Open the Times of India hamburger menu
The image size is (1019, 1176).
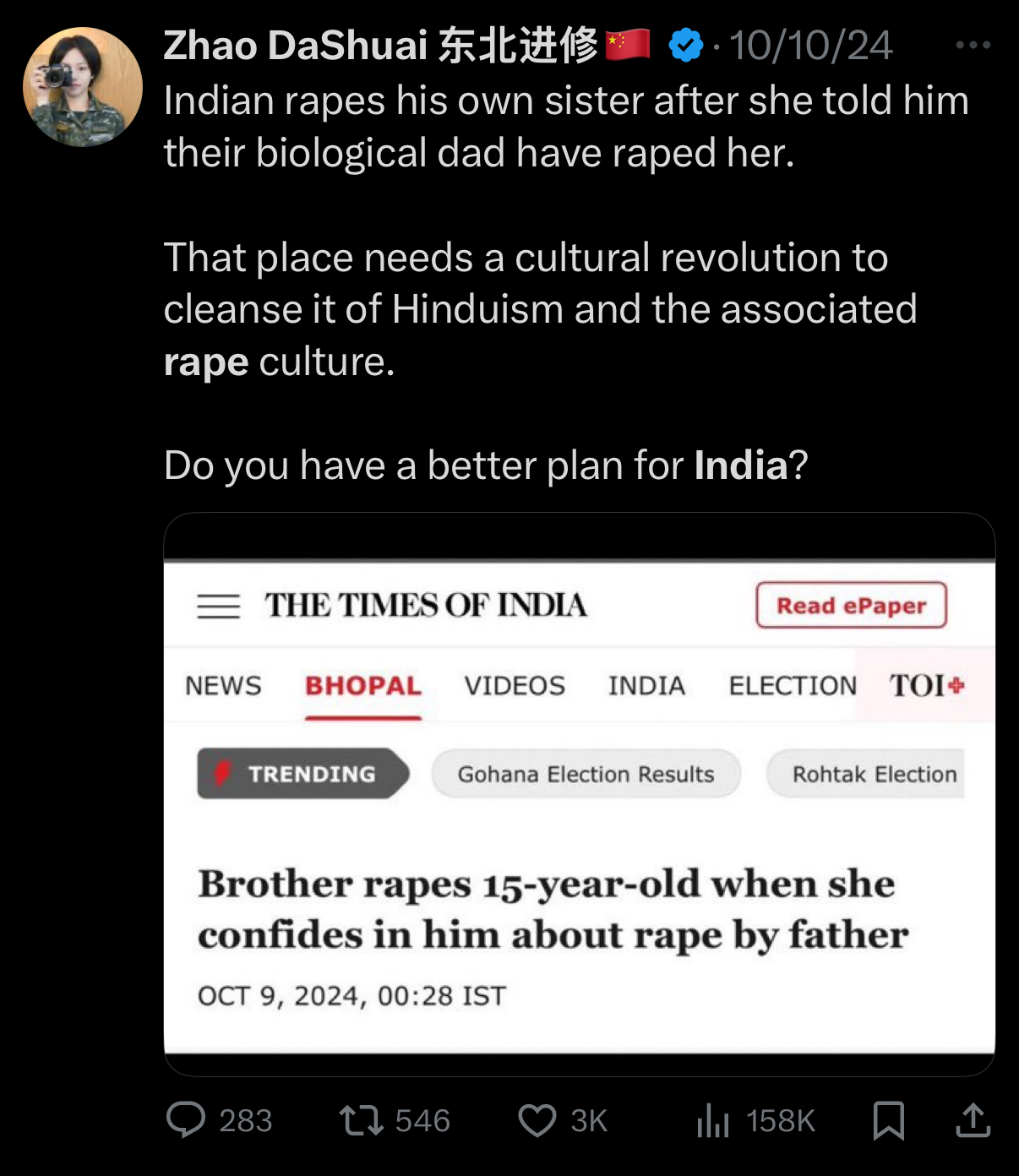pos(218,606)
